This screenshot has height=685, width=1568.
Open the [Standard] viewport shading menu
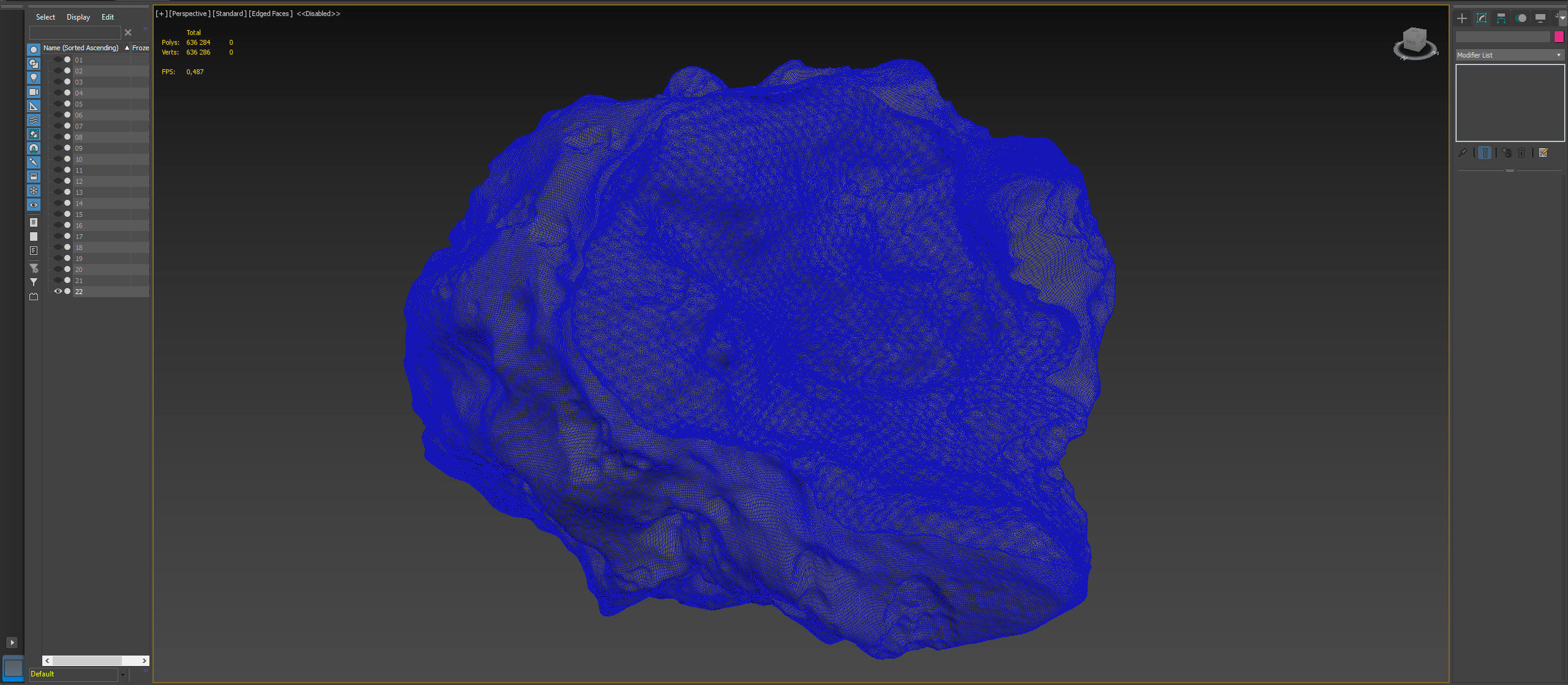[x=230, y=13]
